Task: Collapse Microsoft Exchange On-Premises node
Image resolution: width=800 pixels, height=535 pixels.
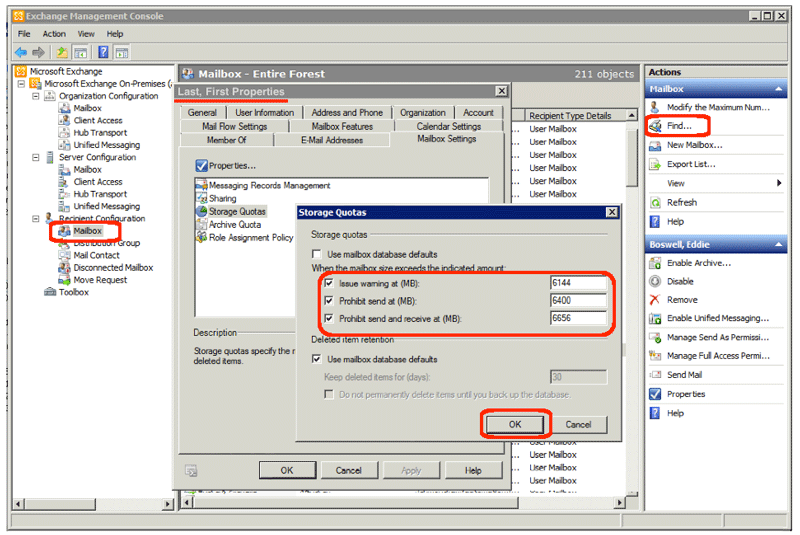Action: tap(21, 84)
